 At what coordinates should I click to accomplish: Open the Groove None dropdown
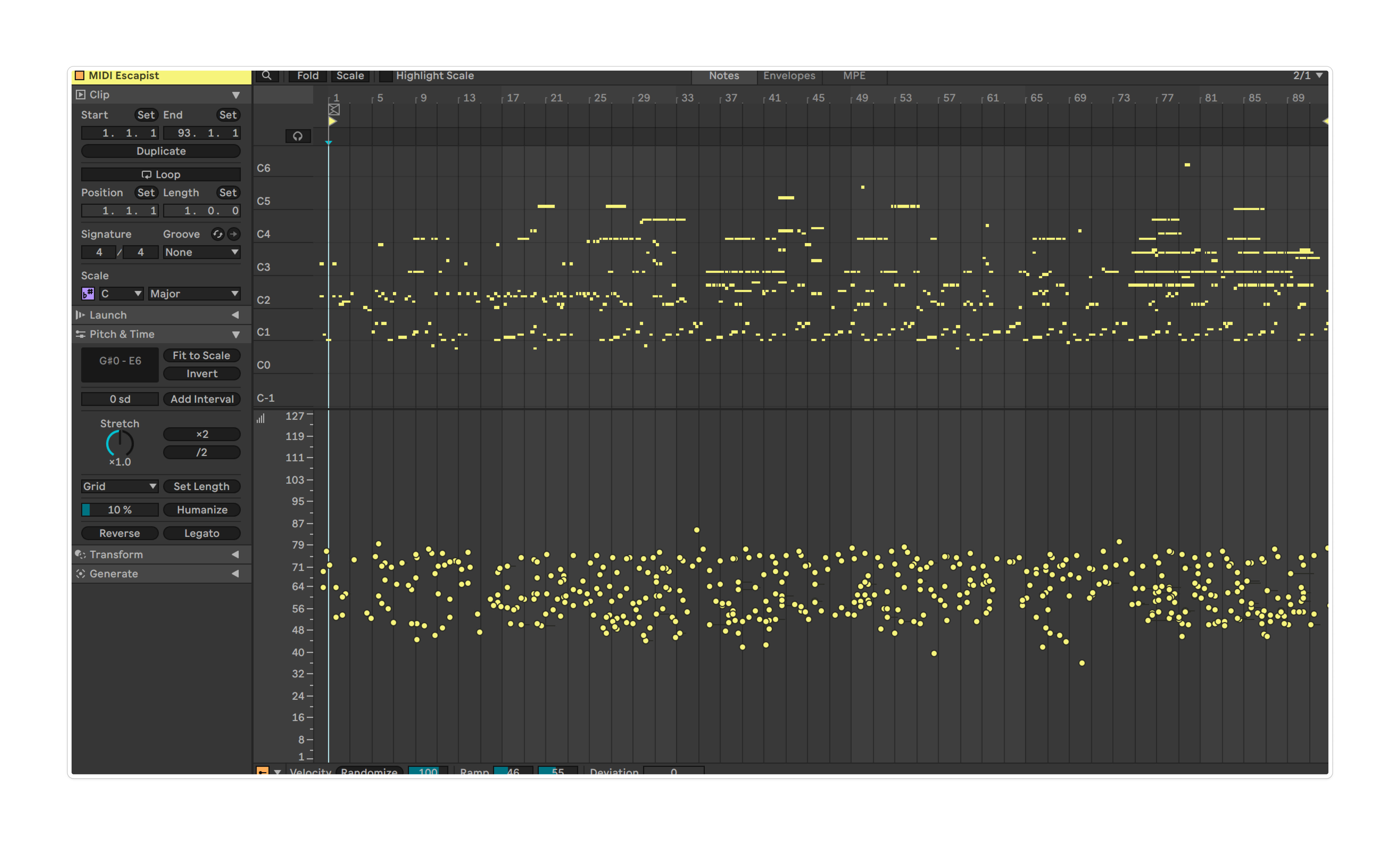(202, 252)
